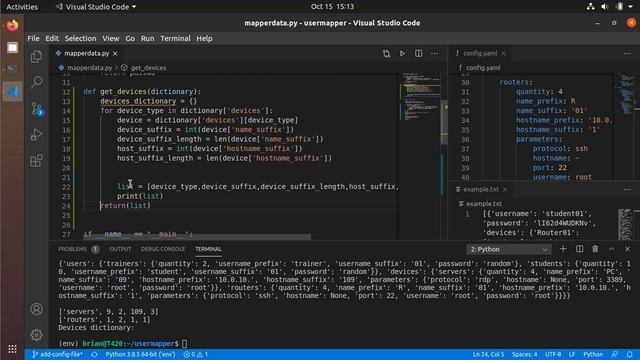Click the mapperdata.py minimap

point(420,96)
